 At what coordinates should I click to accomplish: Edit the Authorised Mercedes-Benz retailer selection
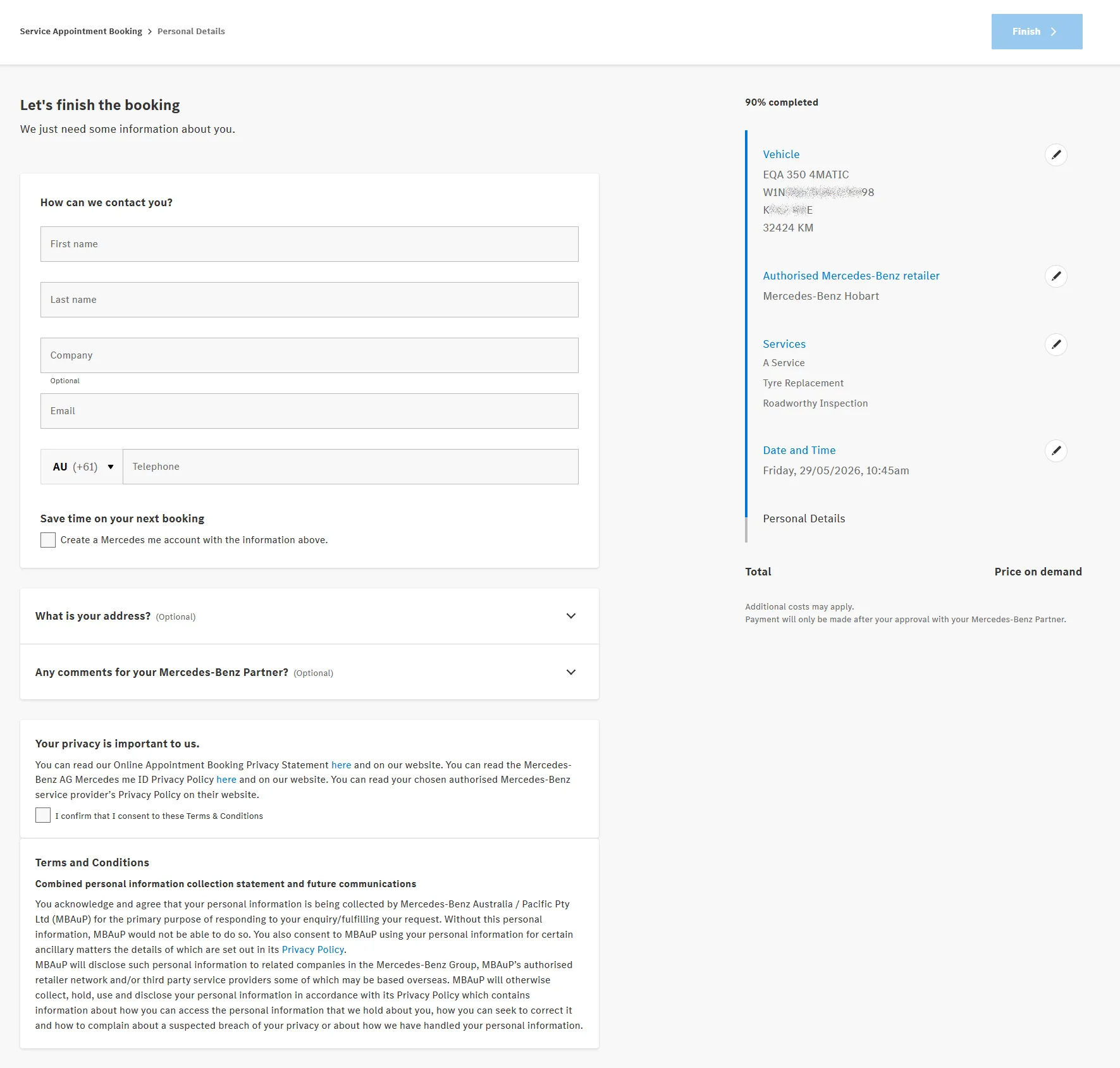tap(1055, 276)
